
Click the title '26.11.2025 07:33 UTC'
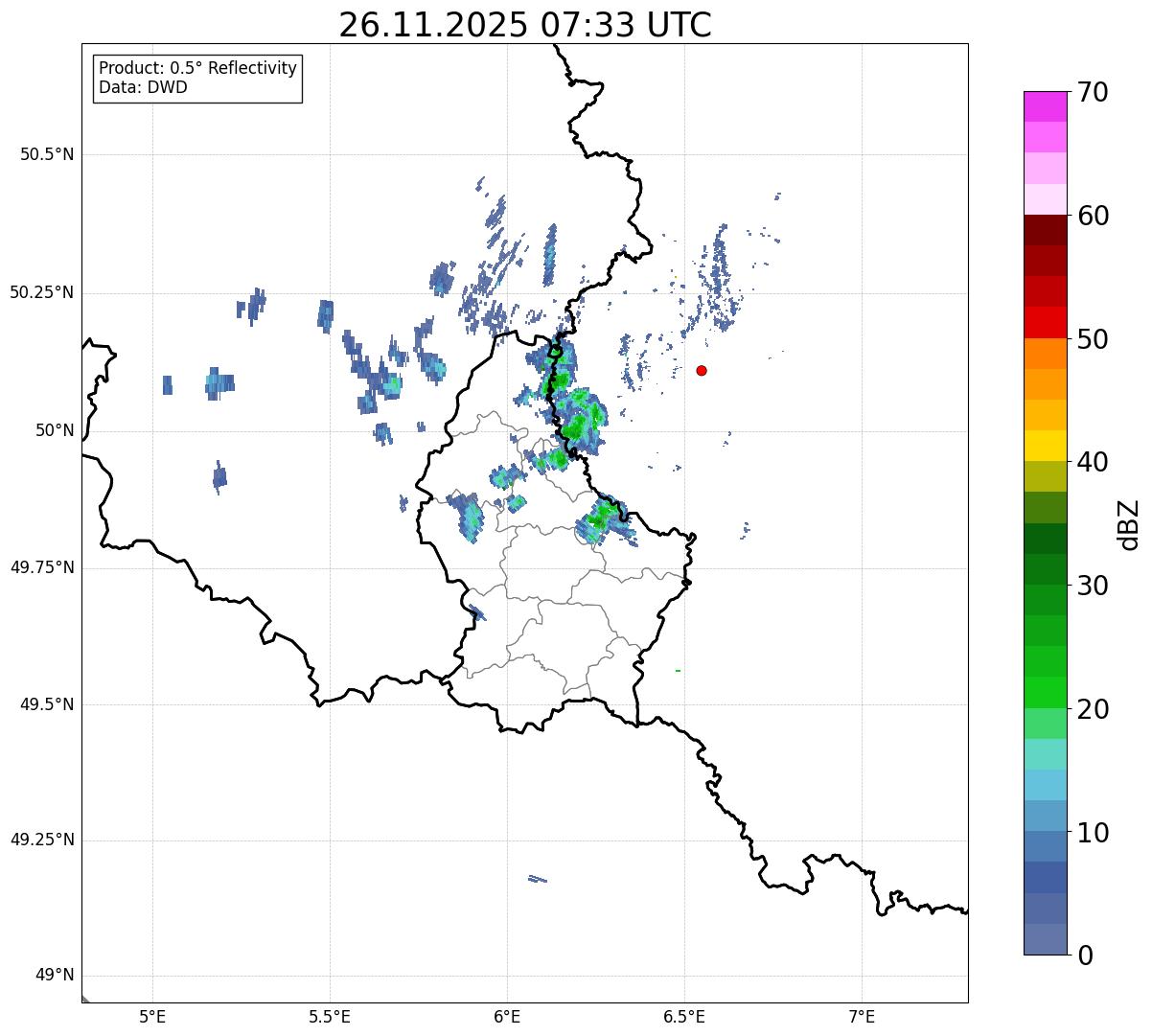pyautogui.click(x=525, y=25)
